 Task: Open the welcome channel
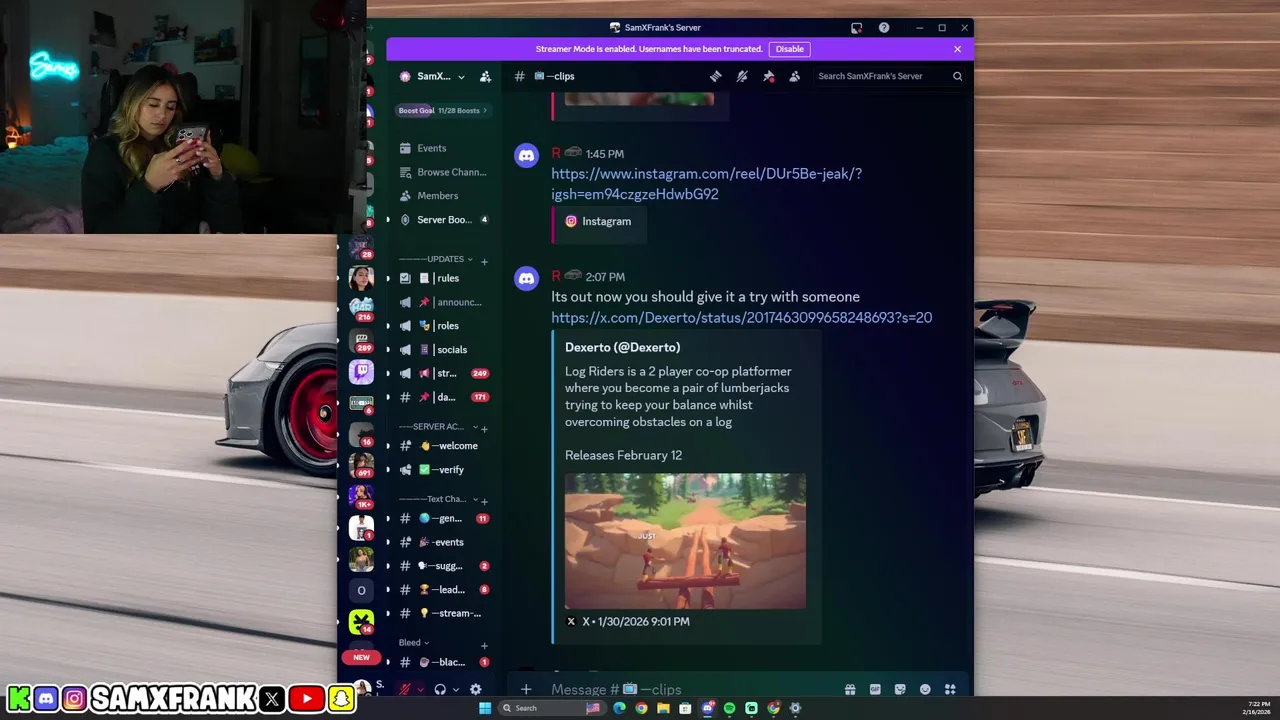444,446
